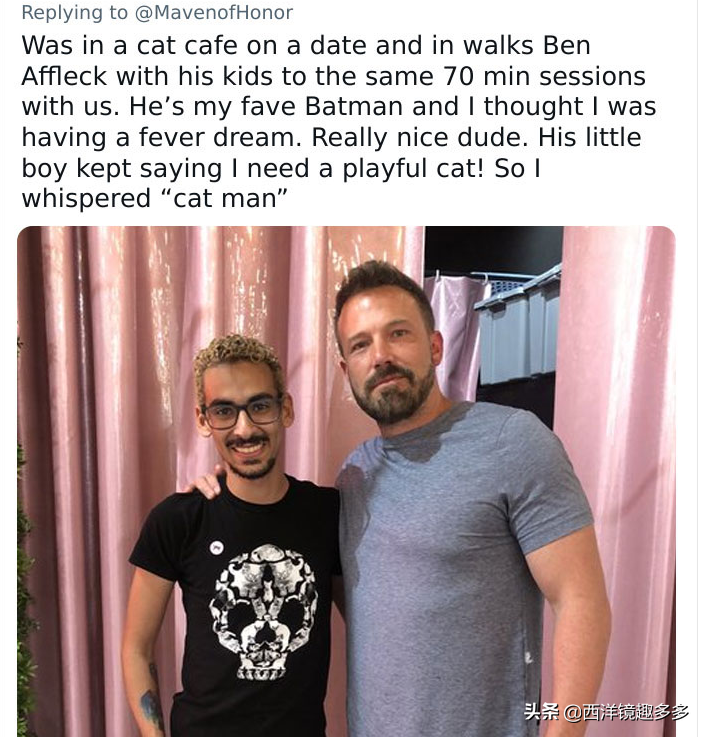Click the curly blond hair of left man
This screenshot has width=705, height=737.
pyautogui.click(x=238, y=356)
